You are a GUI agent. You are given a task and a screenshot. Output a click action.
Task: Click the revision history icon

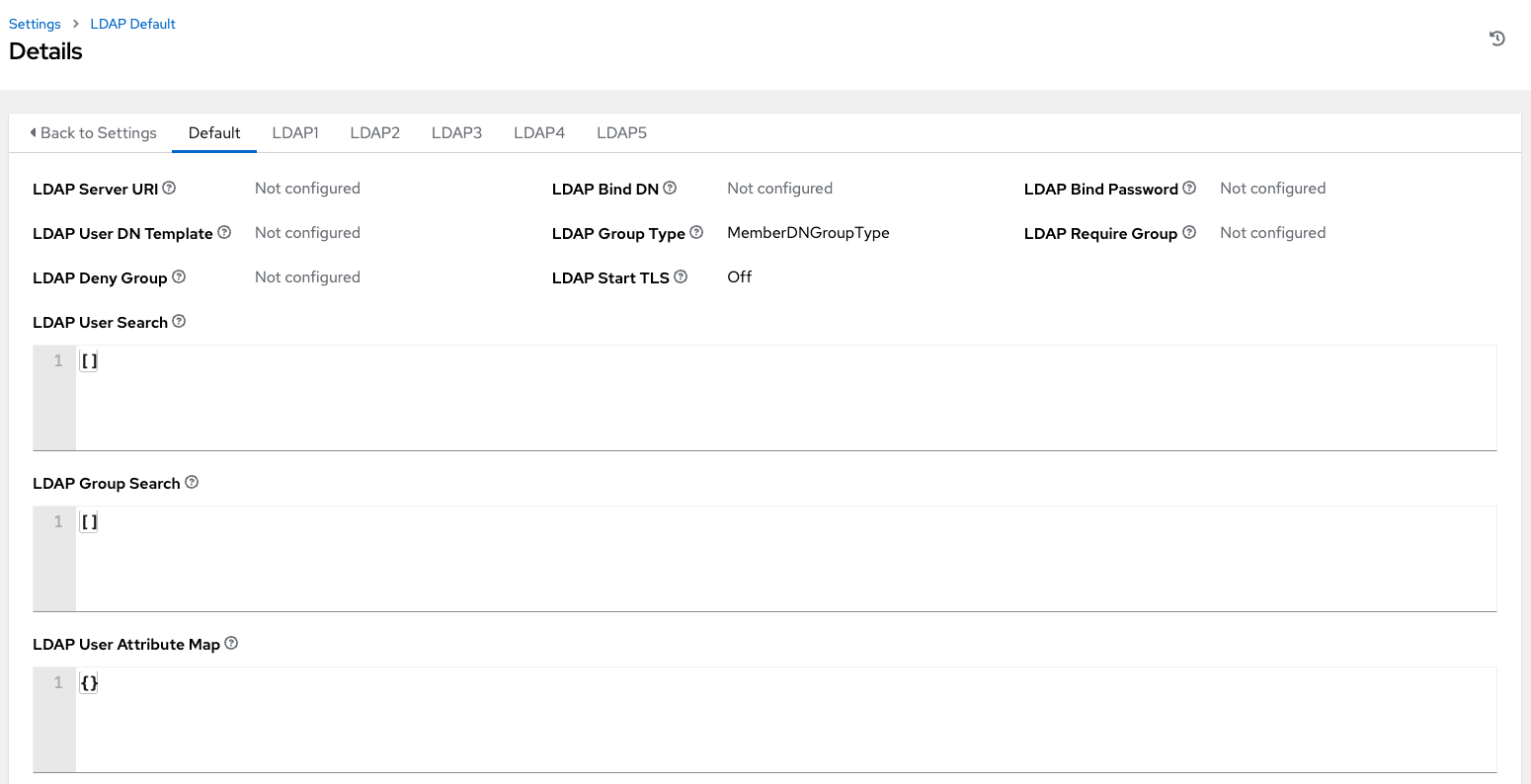pyautogui.click(x=1497, y=39)
